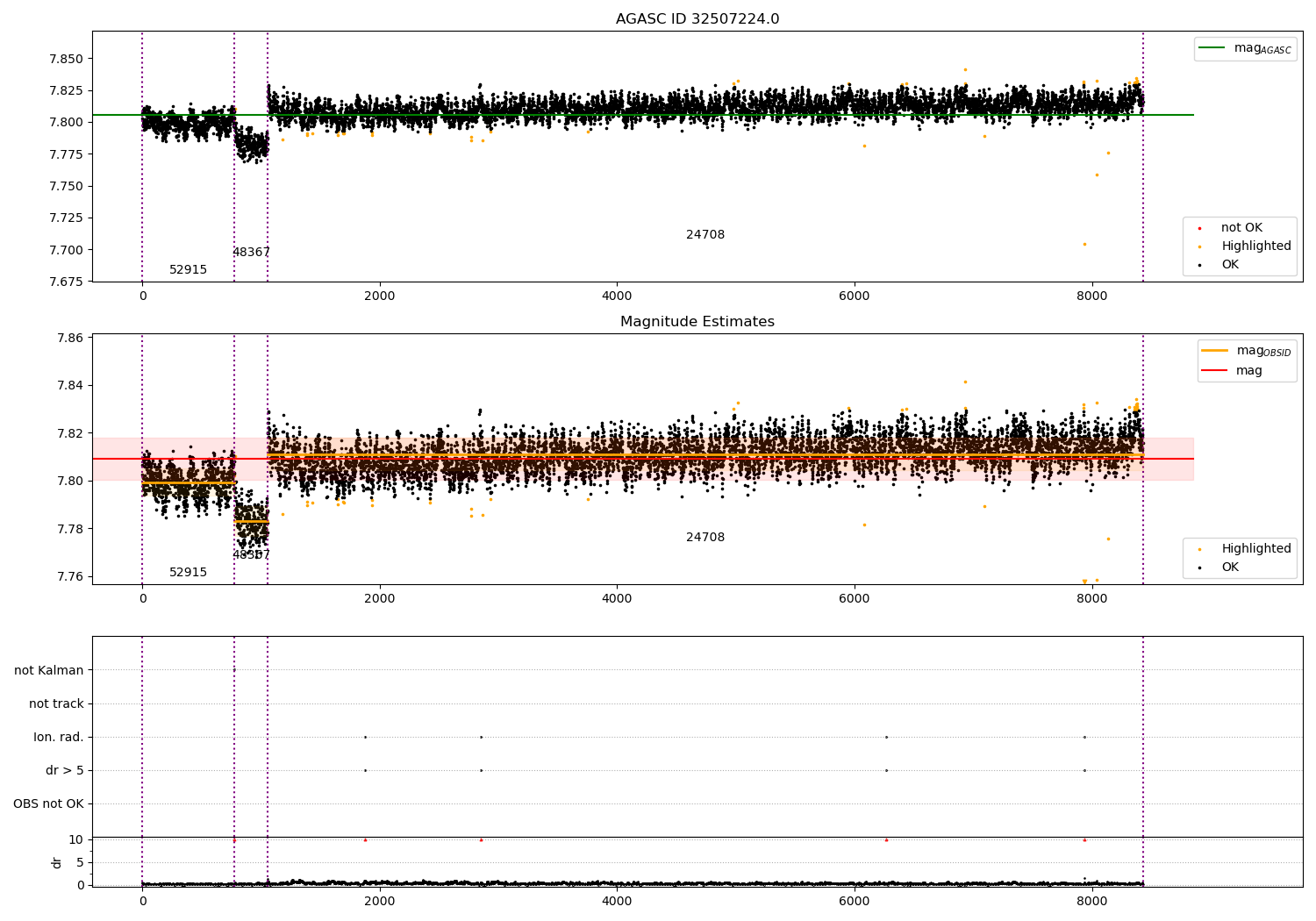Click the "24708" annotation in the top plot
The height and width of the screenshot is (921, 1316).
click(705, 235)
